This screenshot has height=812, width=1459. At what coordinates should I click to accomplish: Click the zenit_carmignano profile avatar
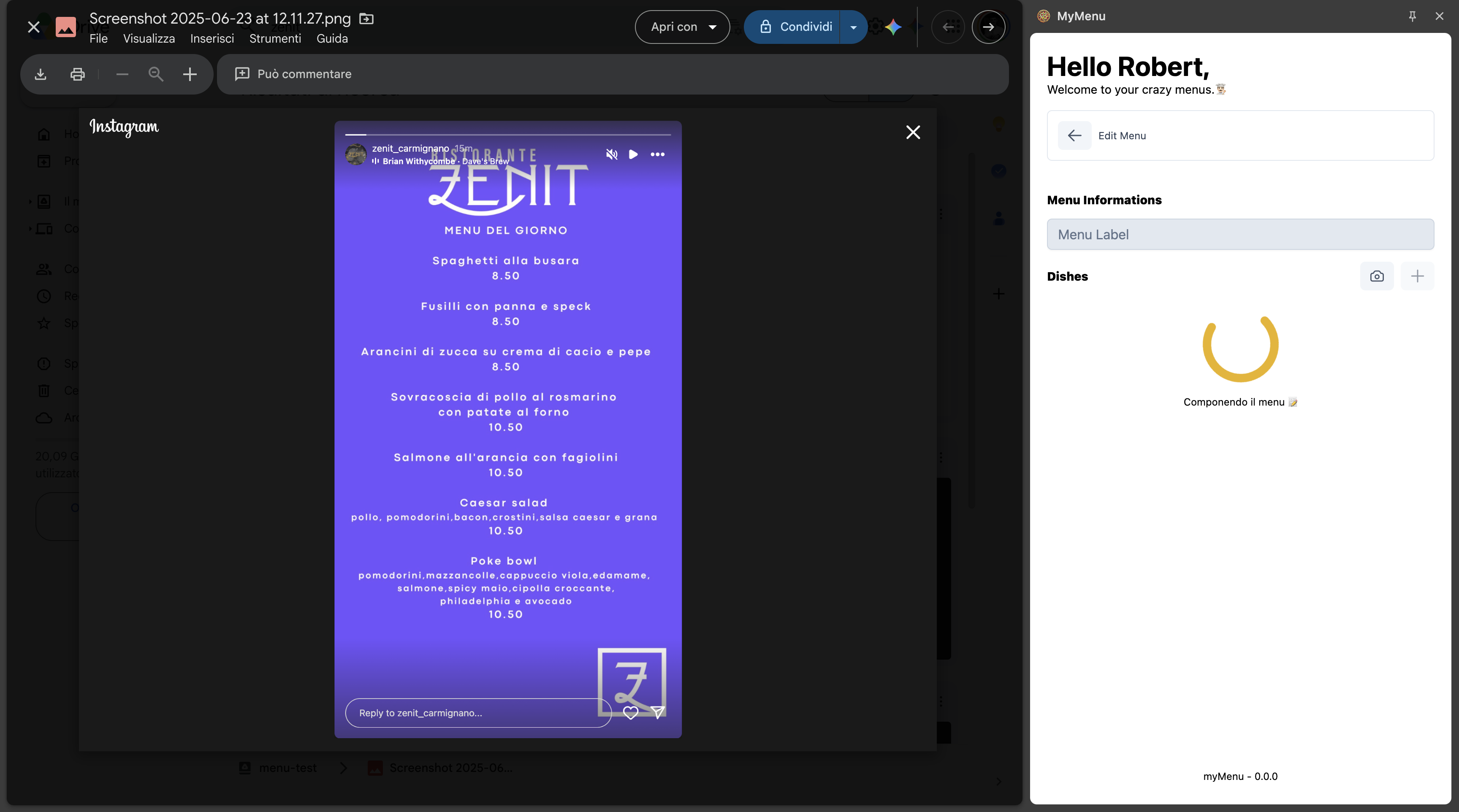click(x=356, y=154)
